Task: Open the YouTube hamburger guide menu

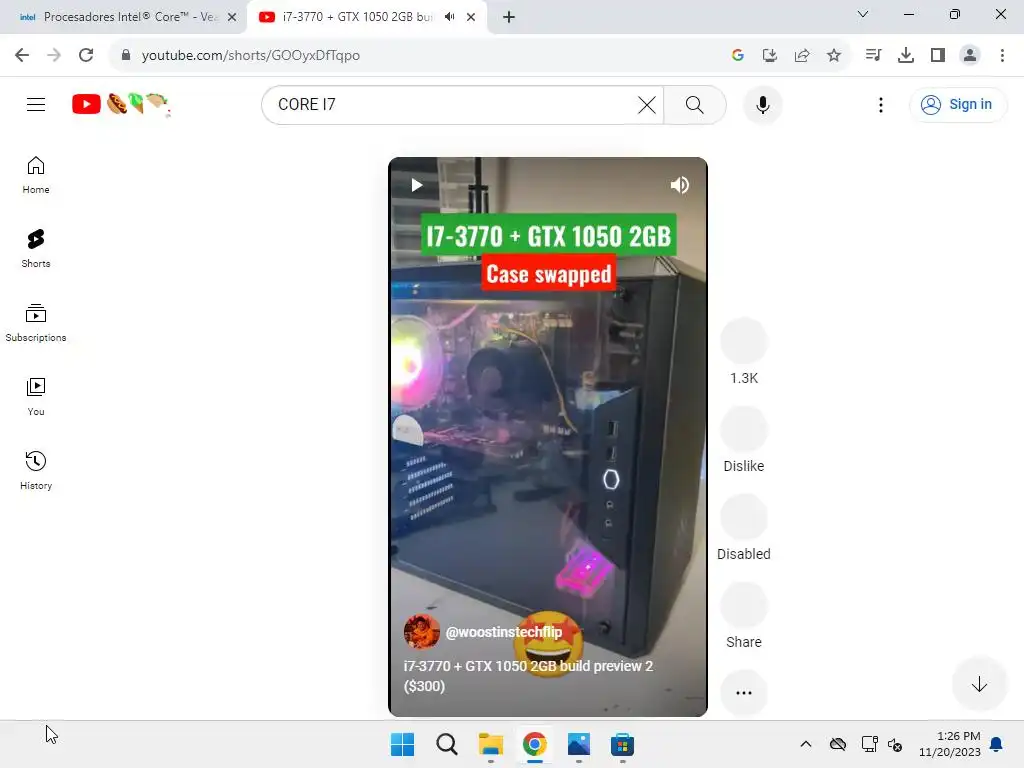Action: [x=36, y=104]
